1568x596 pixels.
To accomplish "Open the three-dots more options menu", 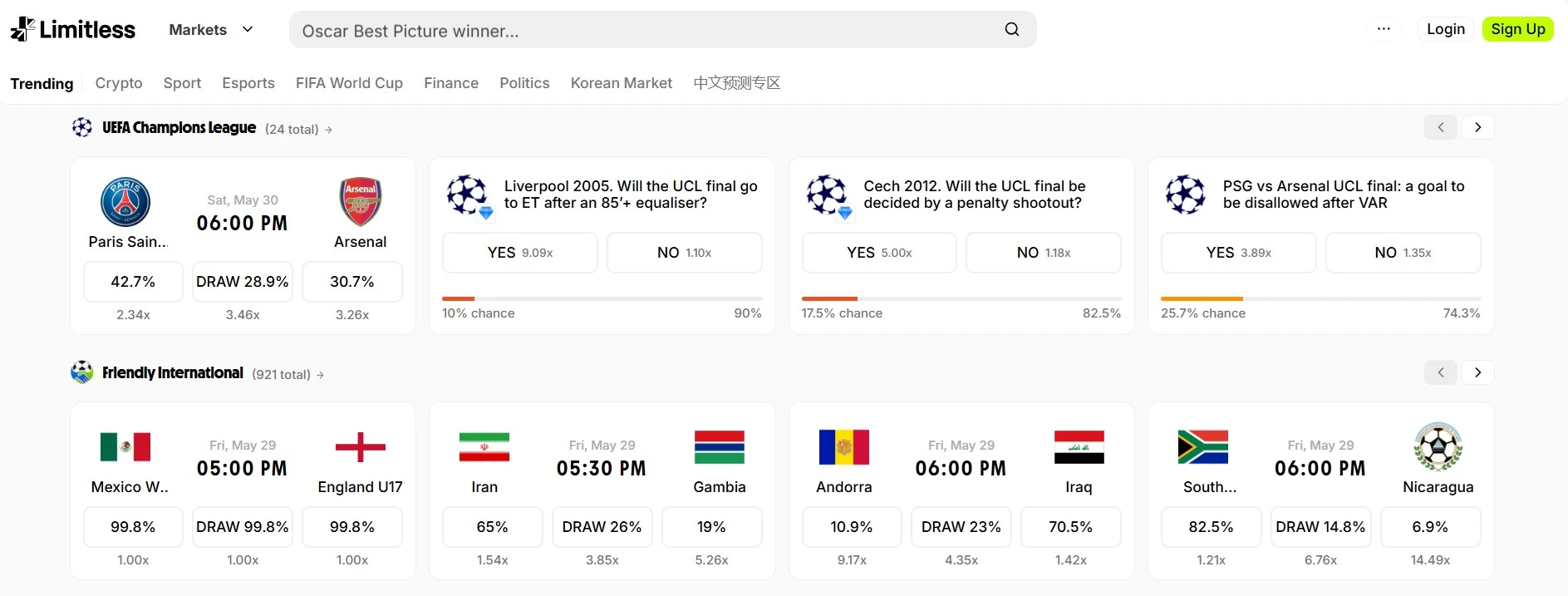I will click(x=1384, y=29).
